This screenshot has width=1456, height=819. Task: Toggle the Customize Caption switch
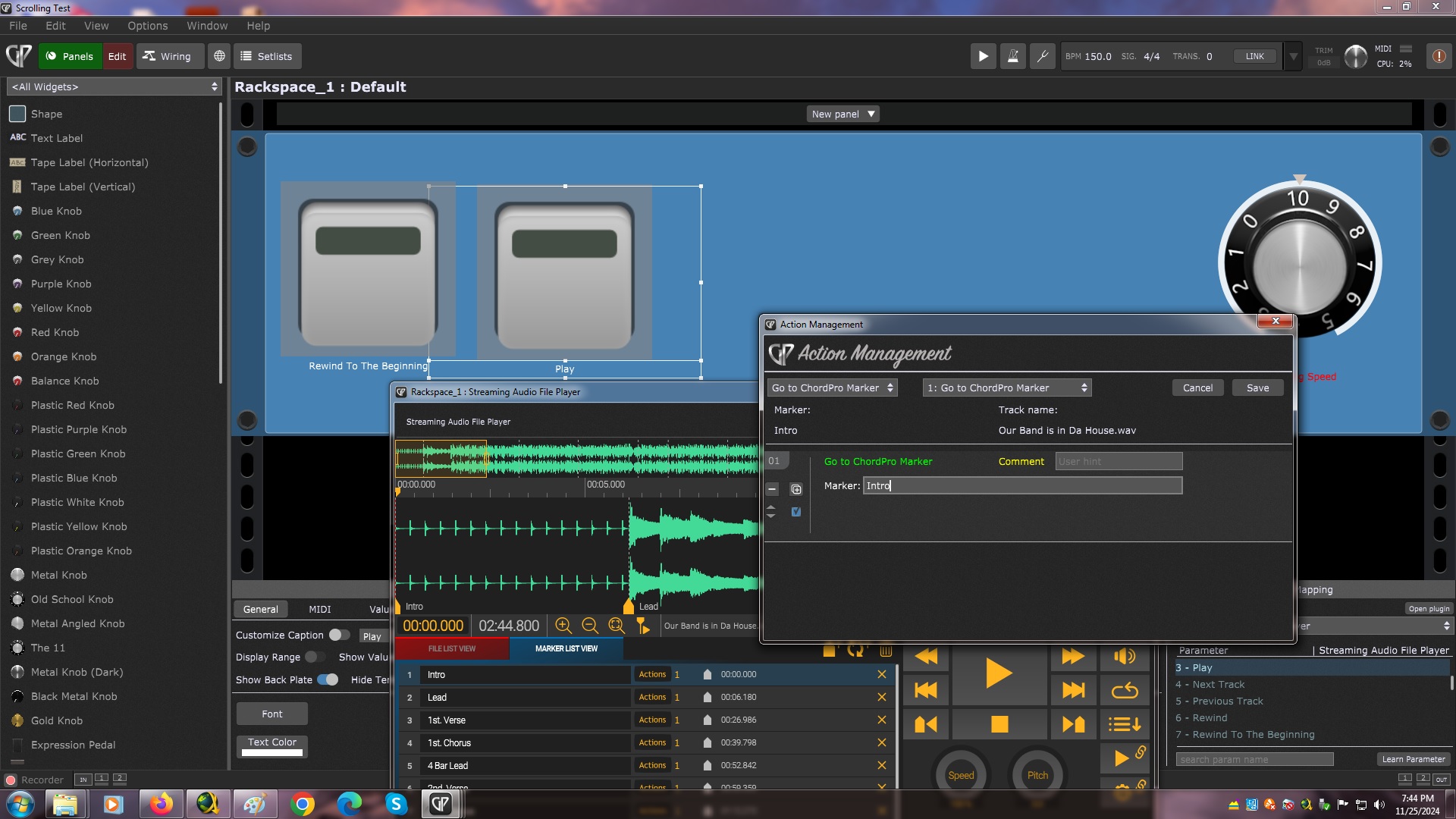click(339, 635)
